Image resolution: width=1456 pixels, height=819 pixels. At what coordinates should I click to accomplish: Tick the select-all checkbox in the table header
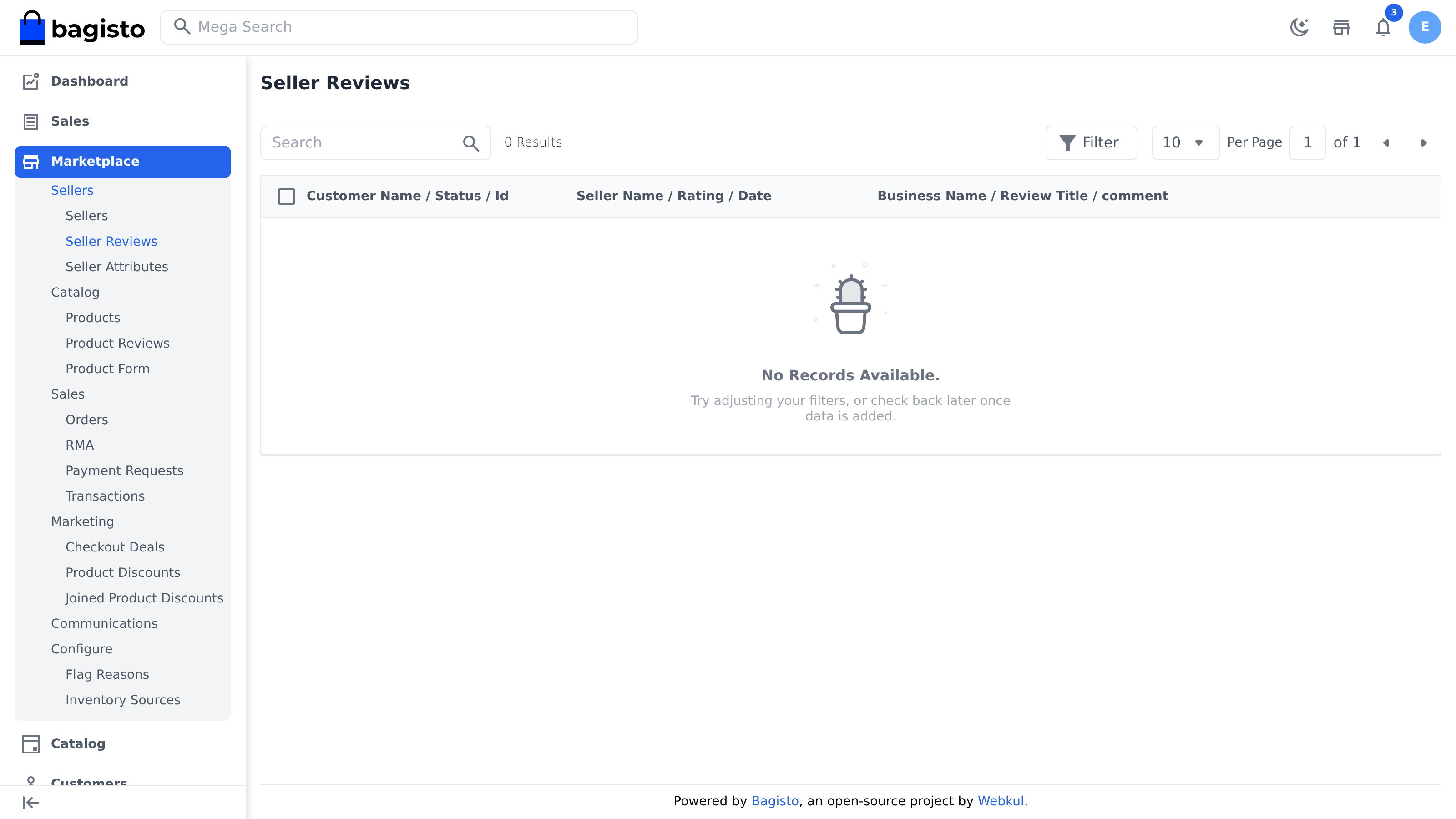point(287,197)
